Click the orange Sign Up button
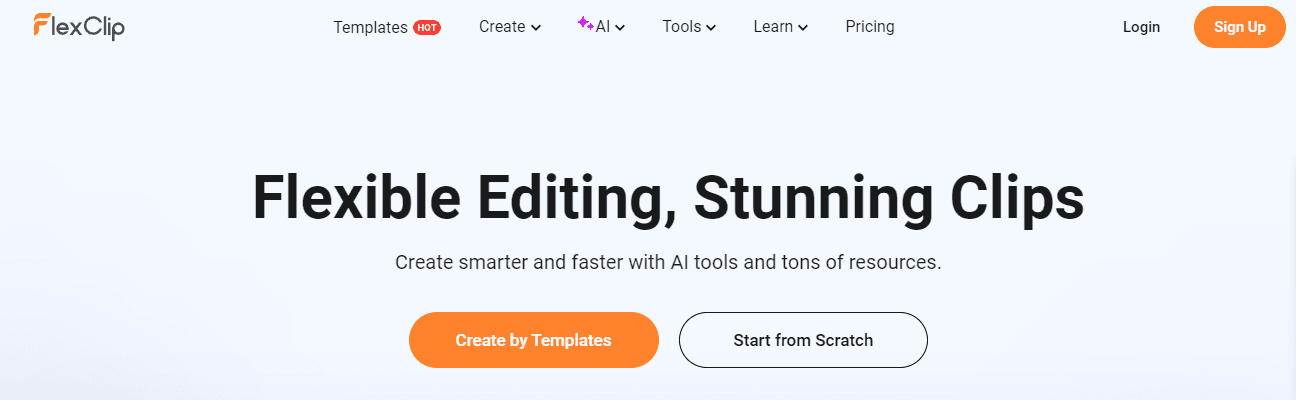Screen dimensions: 1296x400 coord(1240,27)
